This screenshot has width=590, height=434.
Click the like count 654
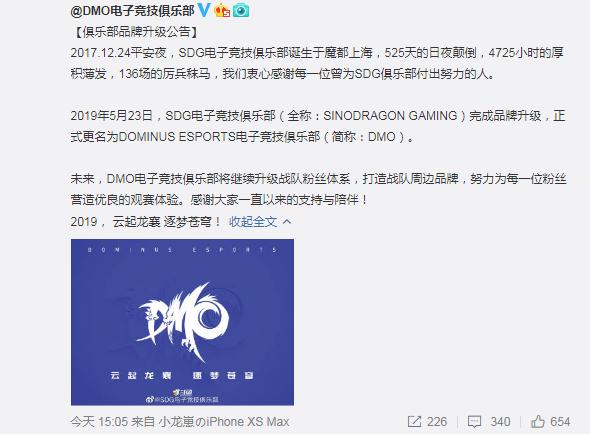pos(560,422)
